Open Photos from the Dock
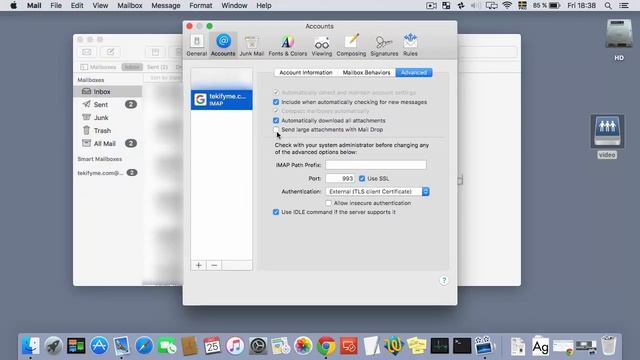 pos(303,346)
